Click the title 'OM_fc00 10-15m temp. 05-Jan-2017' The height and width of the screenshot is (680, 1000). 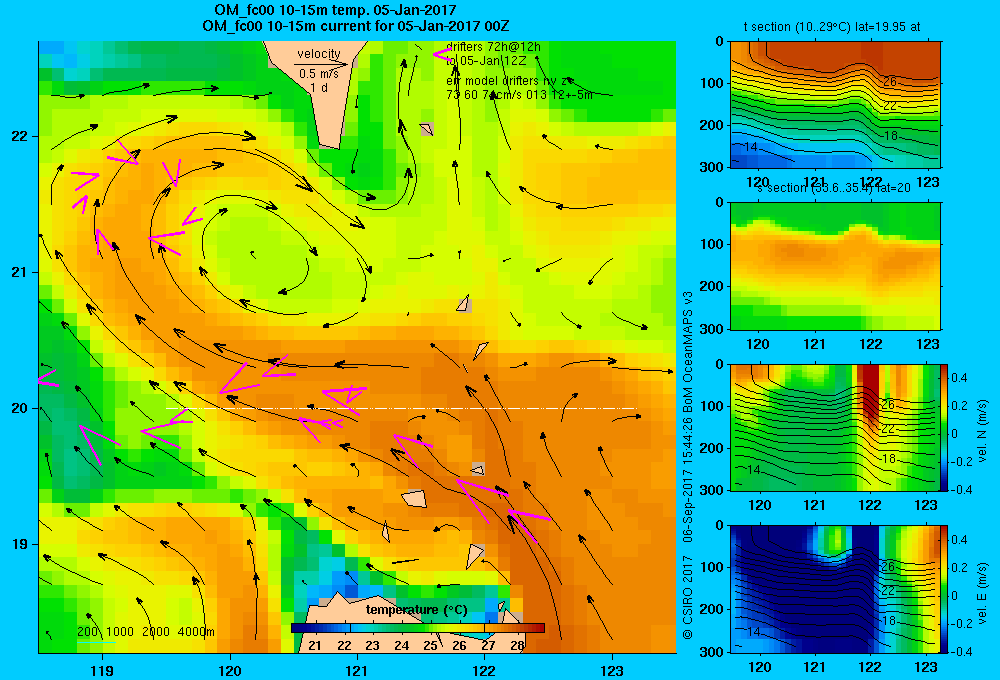point(335,10)
